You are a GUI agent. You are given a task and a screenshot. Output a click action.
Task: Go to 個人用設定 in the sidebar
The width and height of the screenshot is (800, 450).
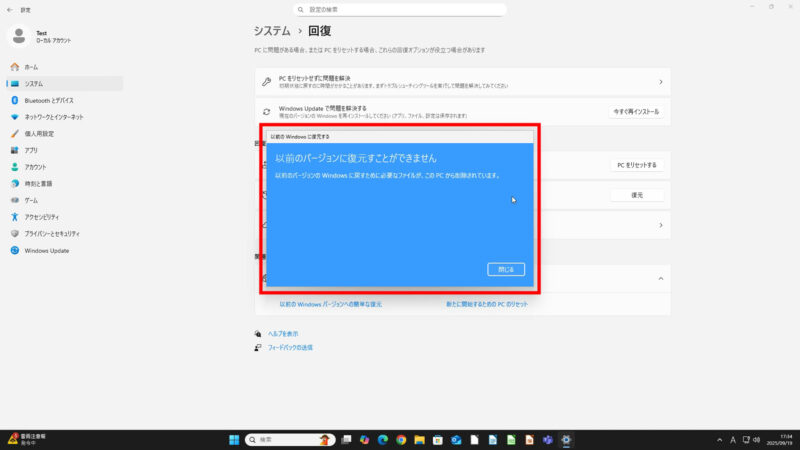pyautogui.click(x=39, y=133)
